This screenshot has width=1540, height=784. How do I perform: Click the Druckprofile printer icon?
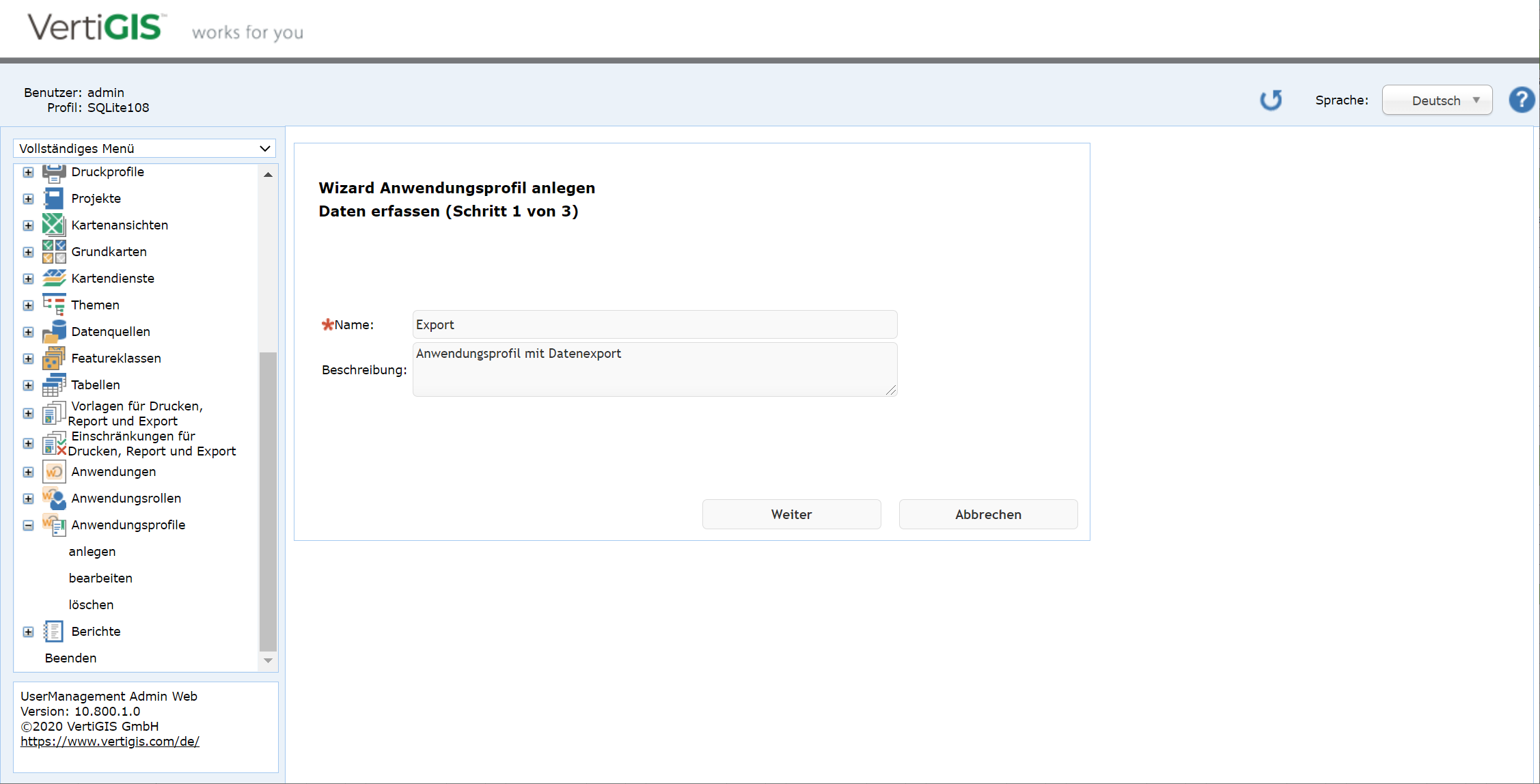point(54,172)
